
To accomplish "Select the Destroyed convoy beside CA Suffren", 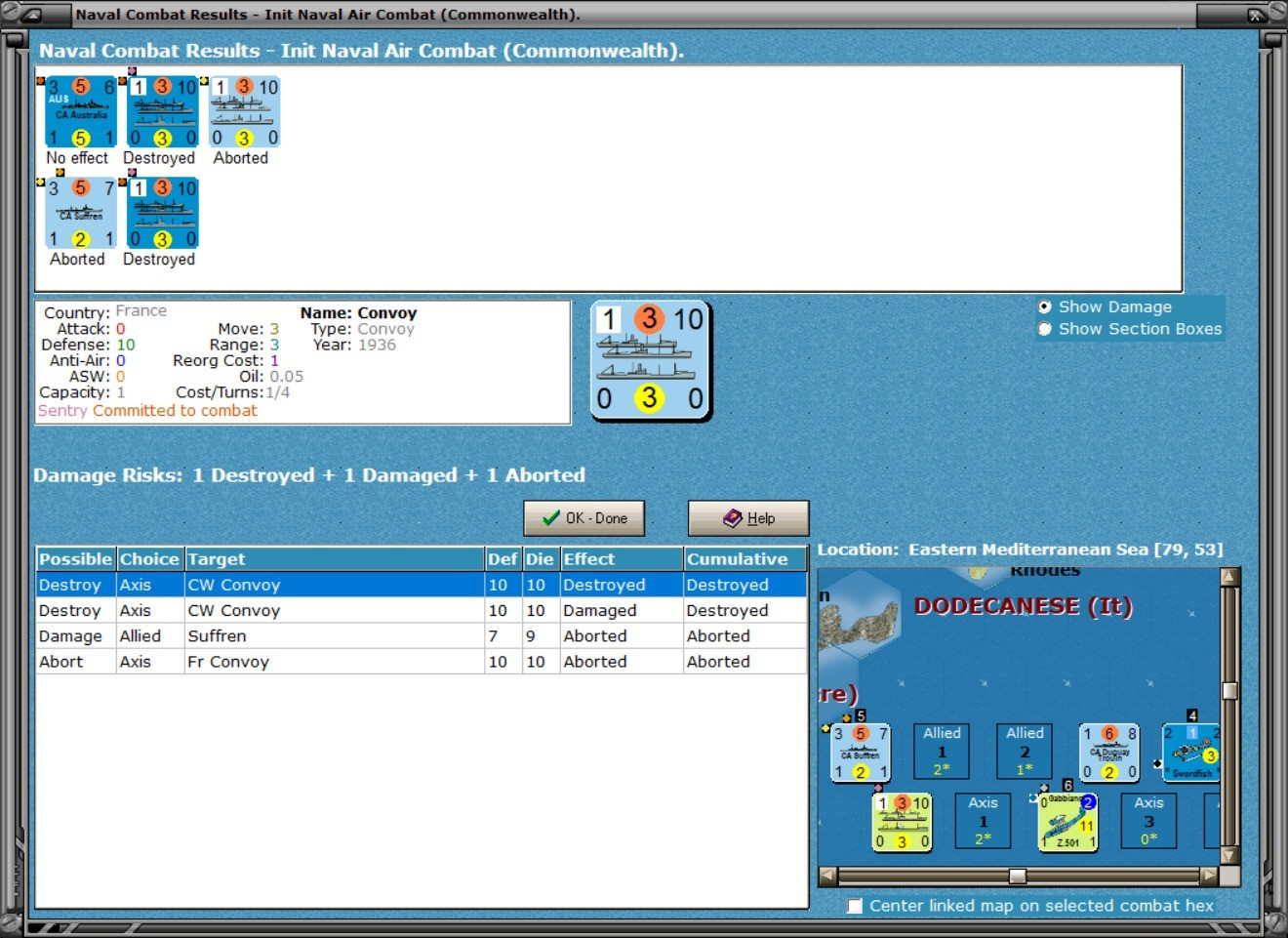I will coord(163,213).
